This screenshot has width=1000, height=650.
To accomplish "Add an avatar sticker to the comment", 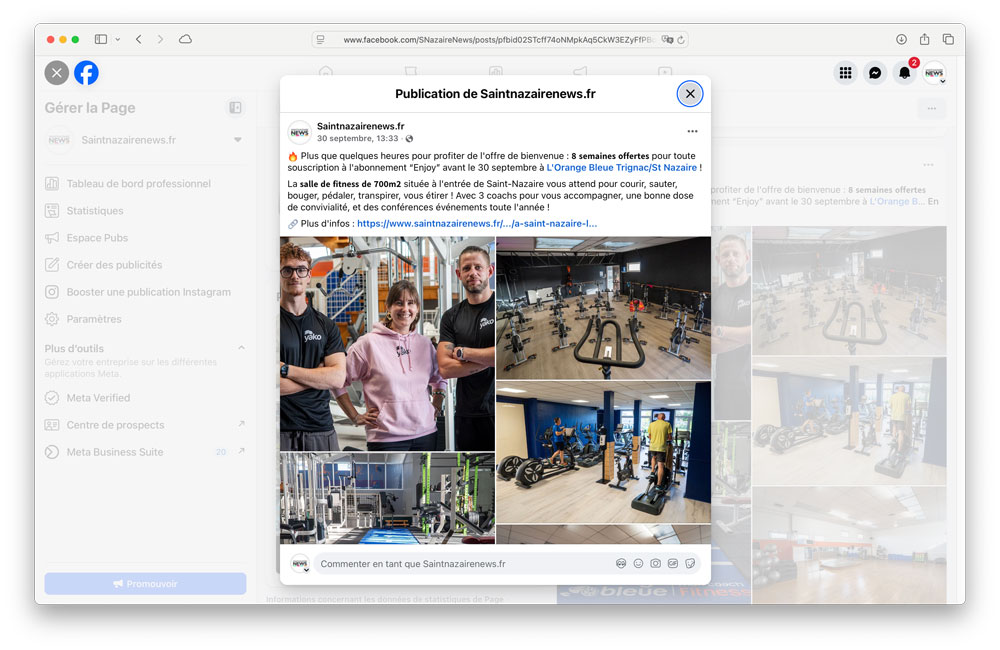I will (621, 564).
